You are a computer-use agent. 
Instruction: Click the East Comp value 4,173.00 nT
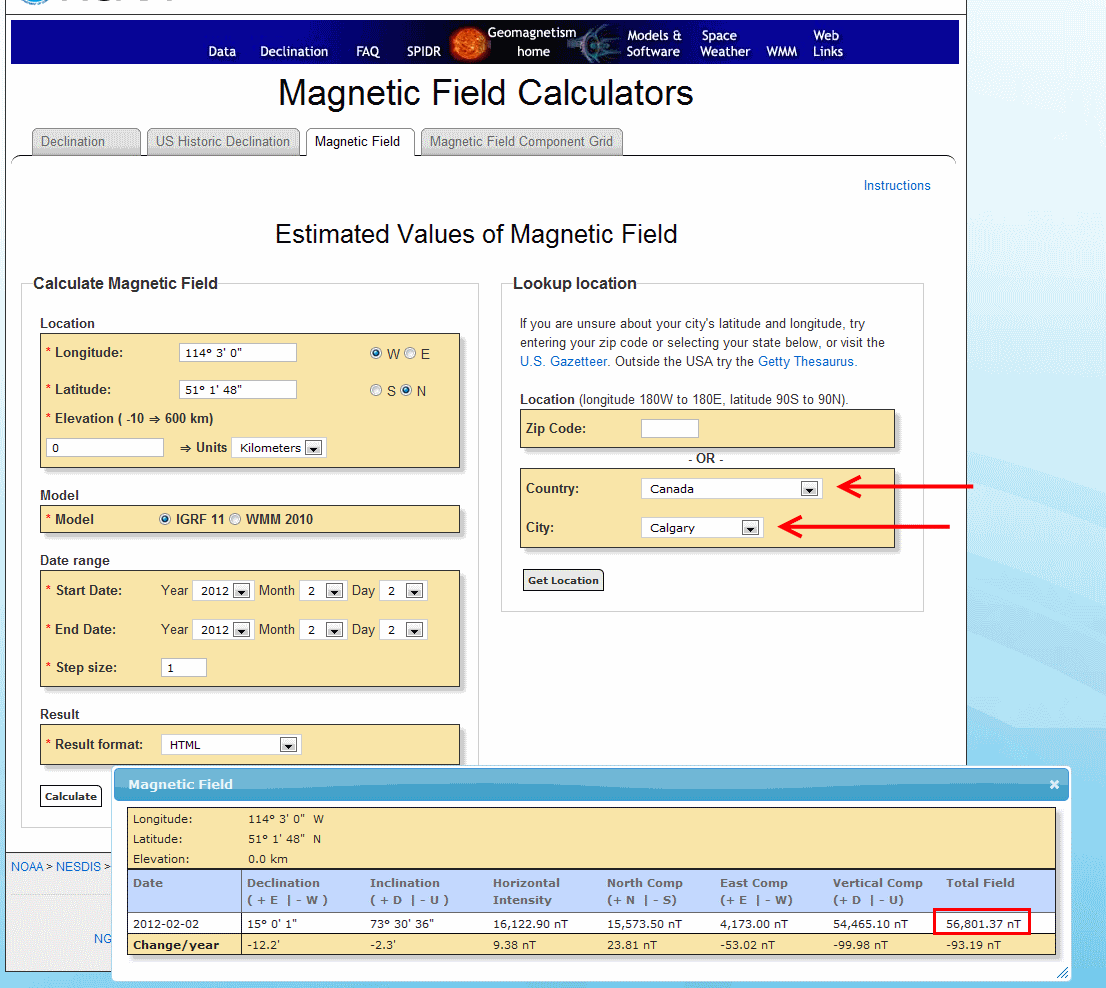[753, 924]
